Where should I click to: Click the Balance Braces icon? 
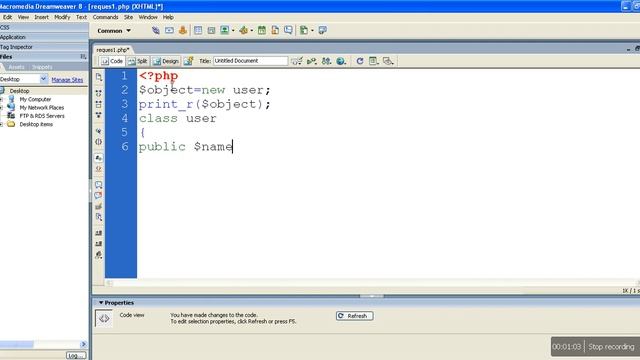[x=99, y=142]
